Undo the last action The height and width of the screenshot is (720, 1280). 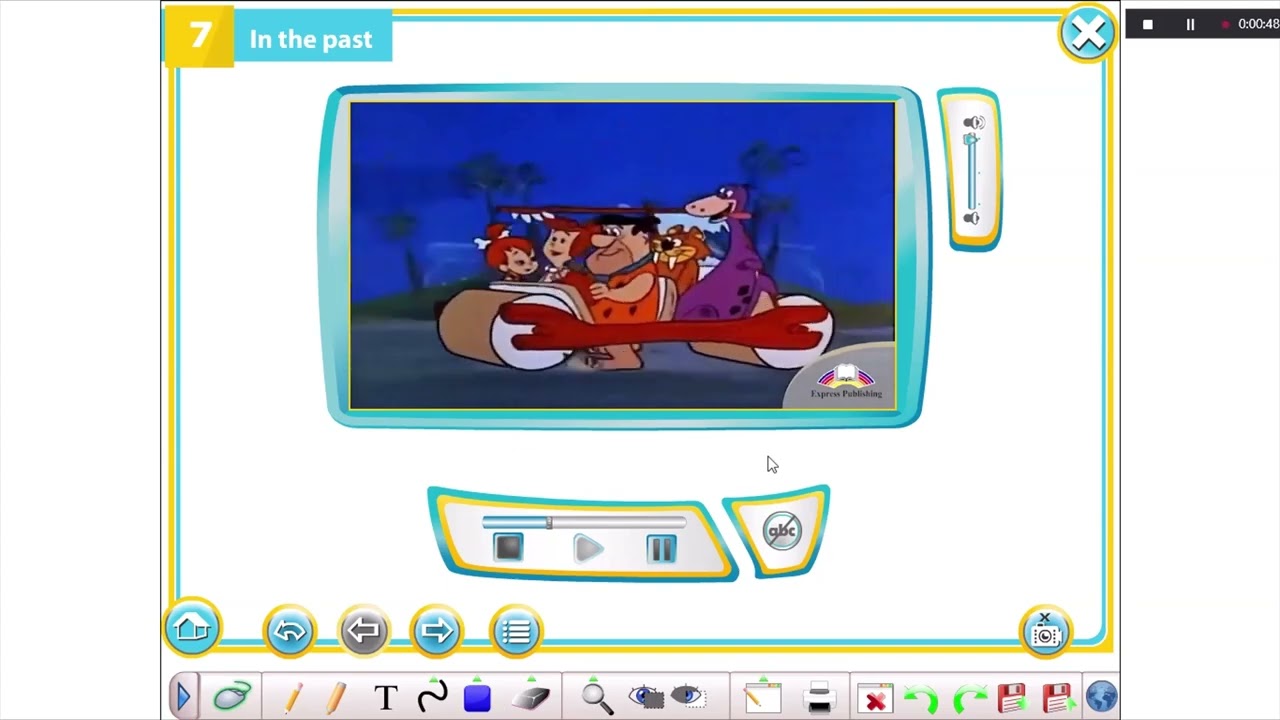tap(920, 698)
